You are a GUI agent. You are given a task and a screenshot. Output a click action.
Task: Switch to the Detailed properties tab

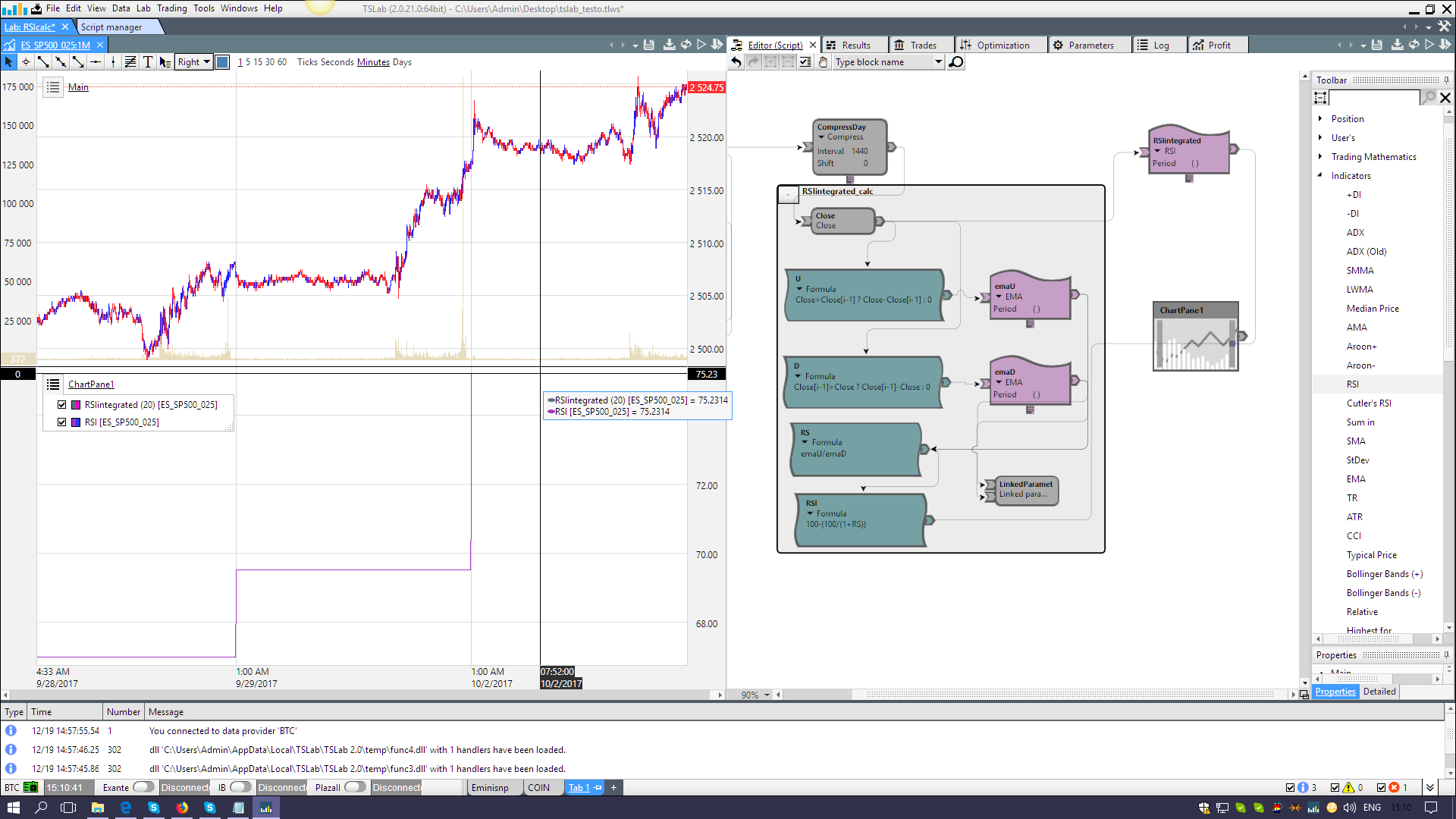[x=1379, y=692]
